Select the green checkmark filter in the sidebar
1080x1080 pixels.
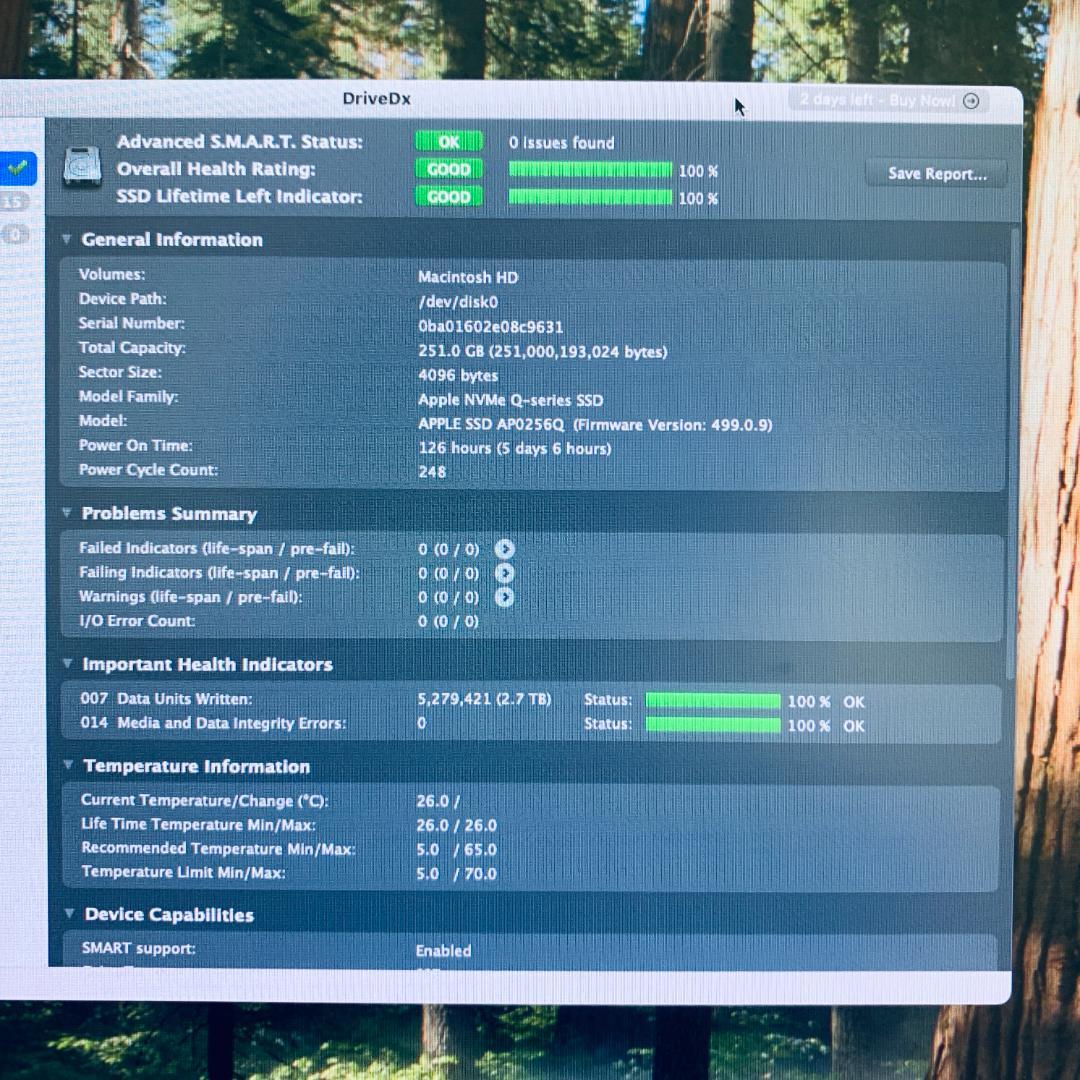tap(18, 169)
